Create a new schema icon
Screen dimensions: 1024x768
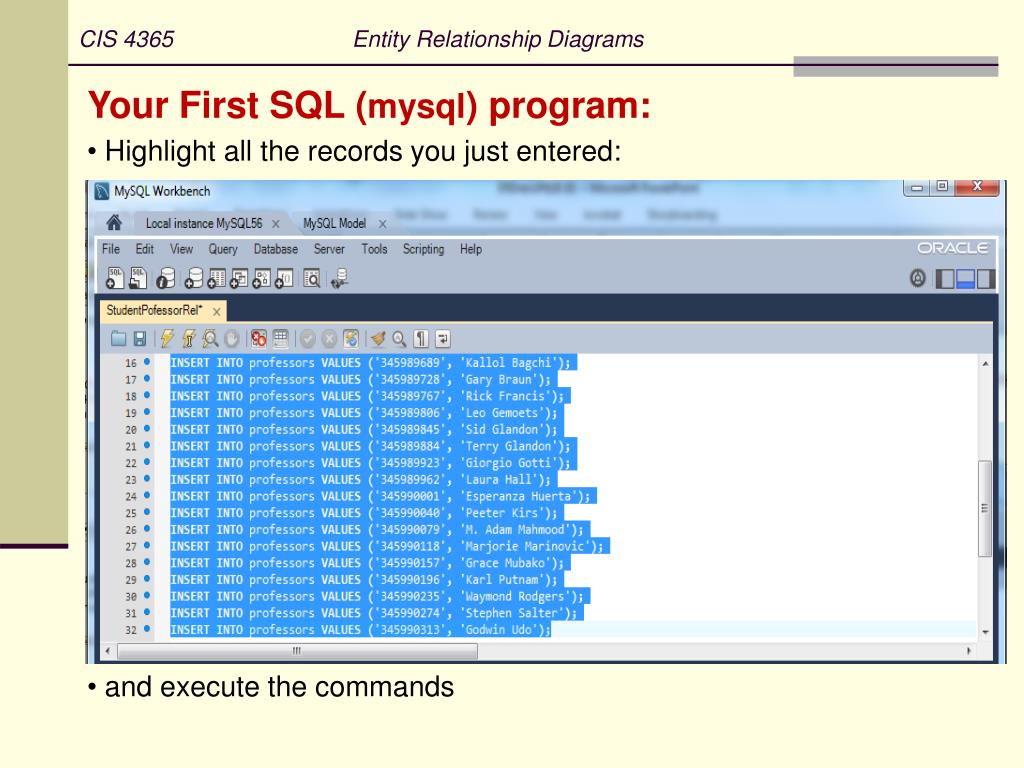click(x=194, y=278)
